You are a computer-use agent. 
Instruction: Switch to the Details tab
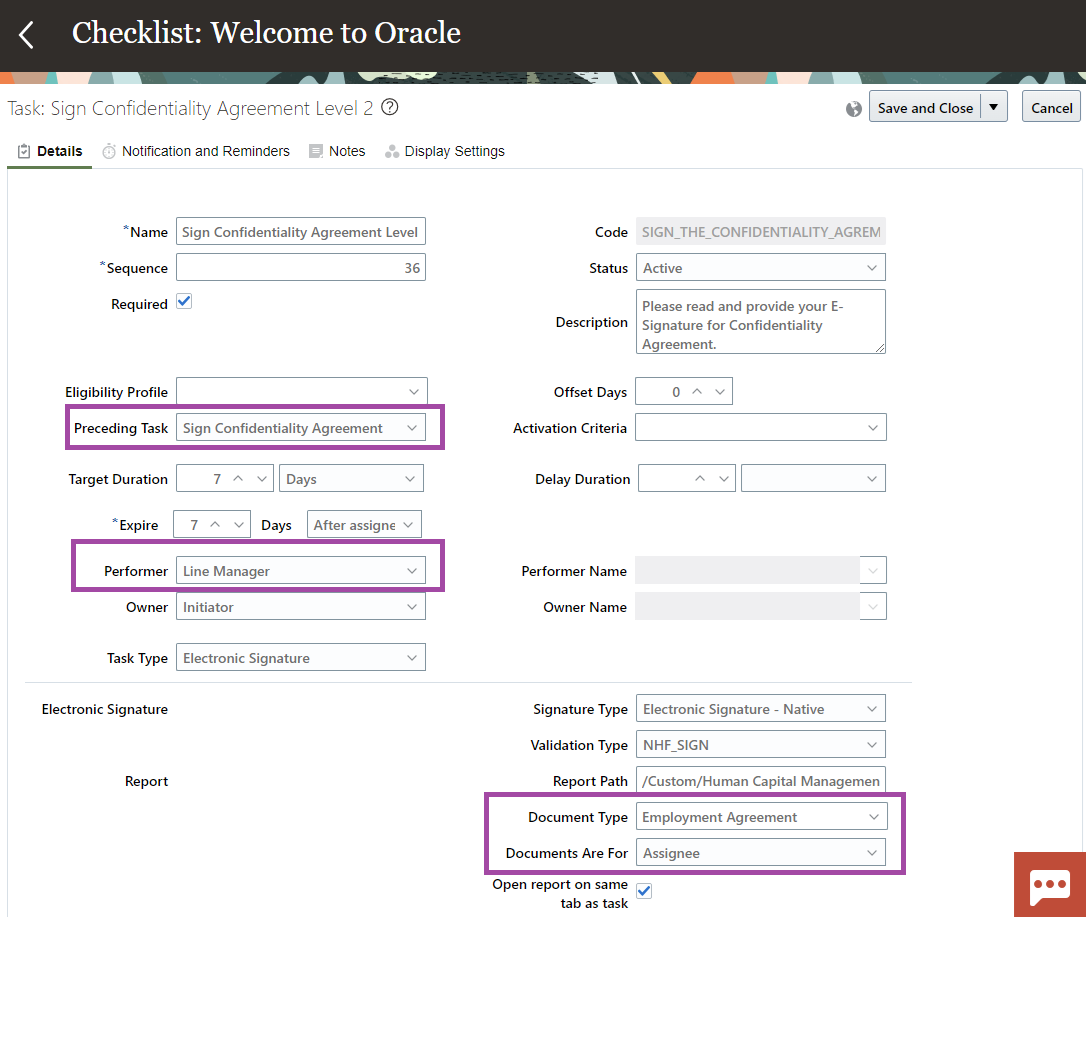point(50,151)
